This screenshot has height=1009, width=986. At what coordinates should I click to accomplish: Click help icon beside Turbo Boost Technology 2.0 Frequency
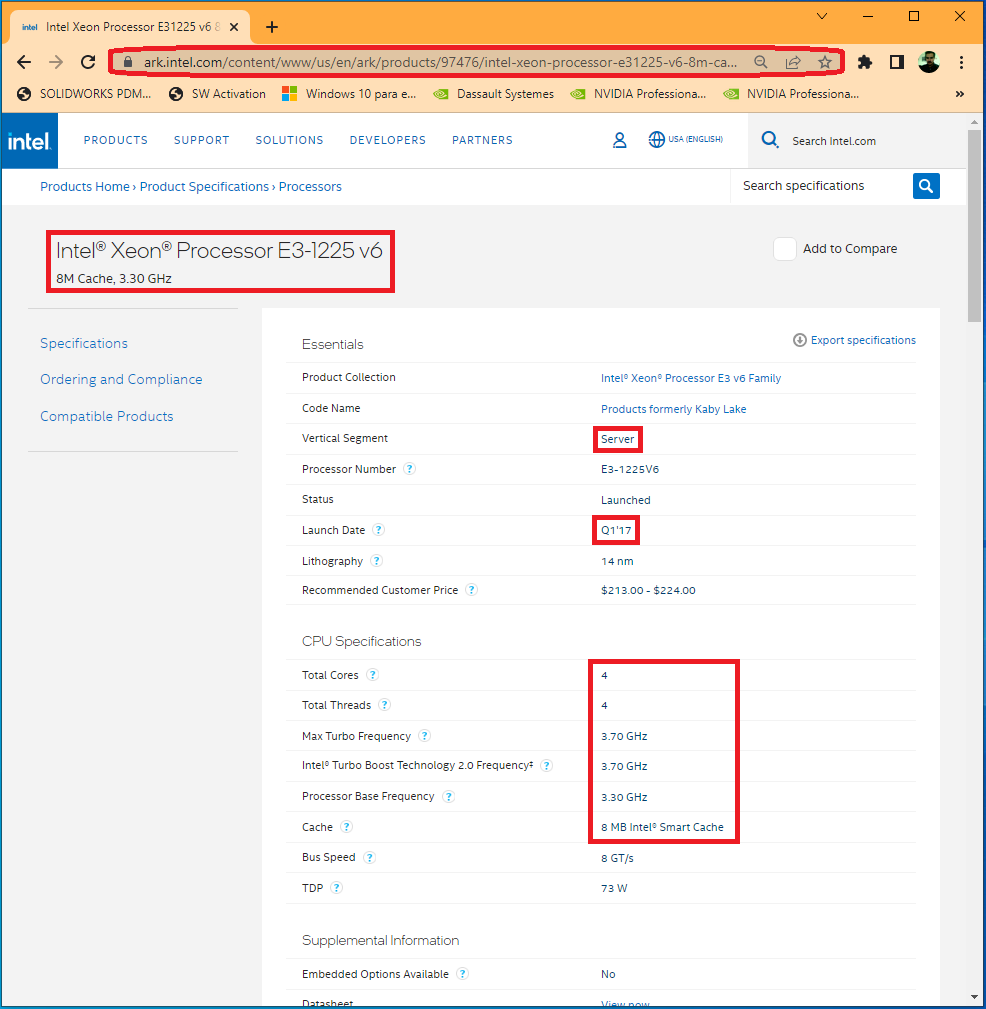coord(546,765)
